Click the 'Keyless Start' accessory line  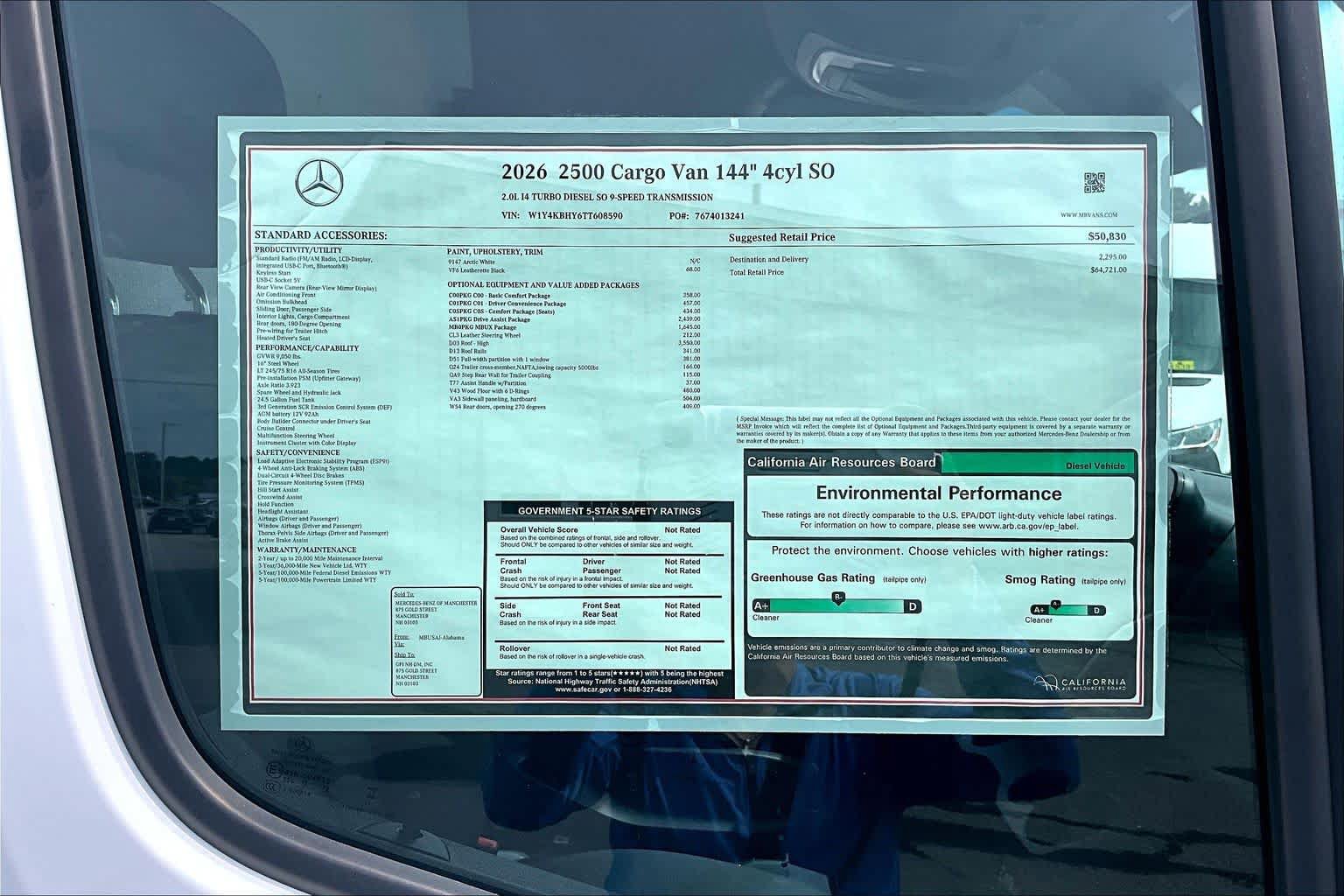(272, 273)
